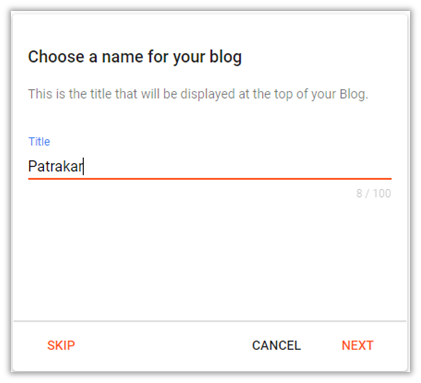The height and width of the screenshot is (383, 421).
Task: Click the '100' in the character counter
Action: pos(382,193)
